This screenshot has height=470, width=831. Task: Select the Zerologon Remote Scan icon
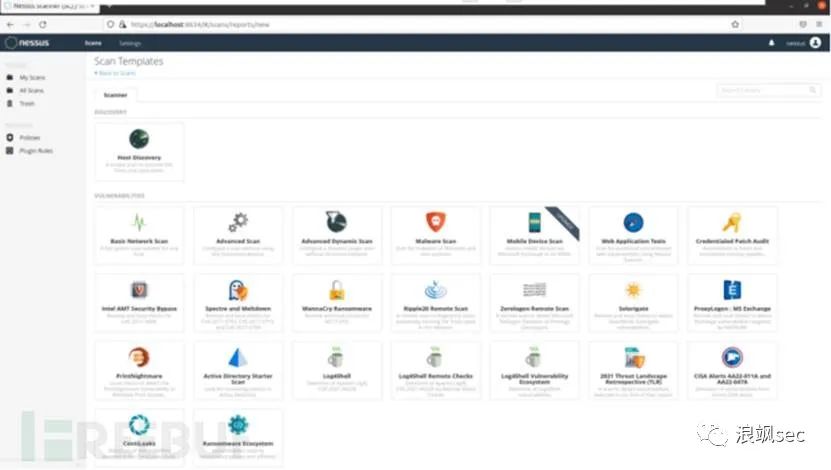534,290
